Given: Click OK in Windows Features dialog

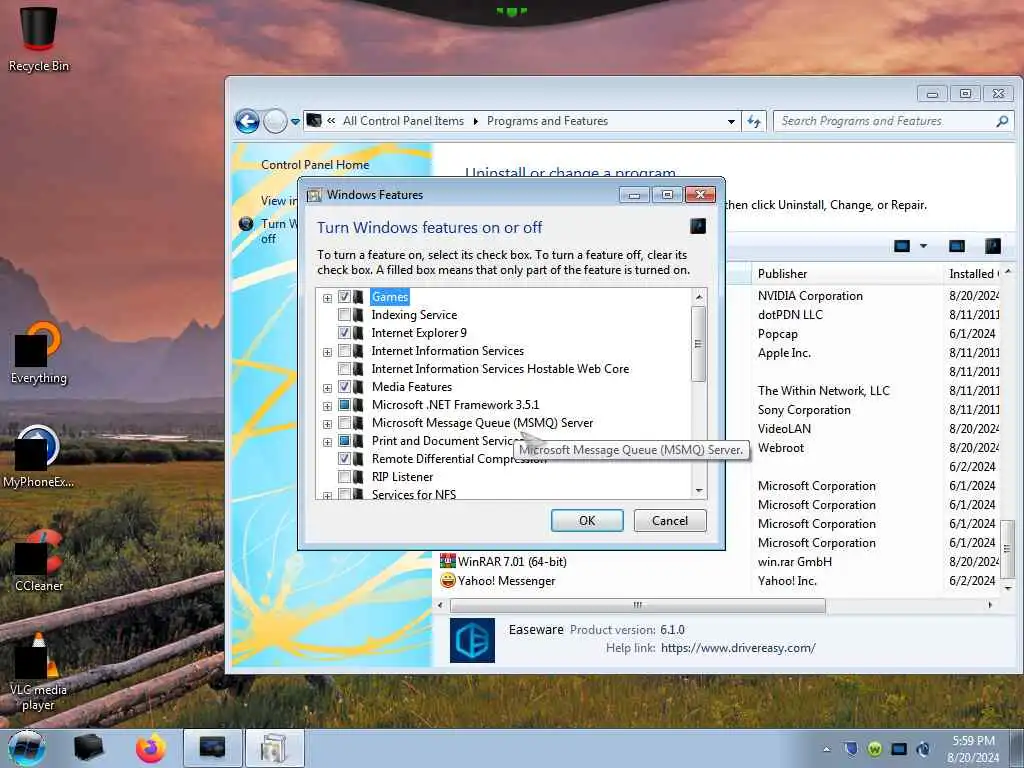Looking at the screenshot, I should (587, 520).
